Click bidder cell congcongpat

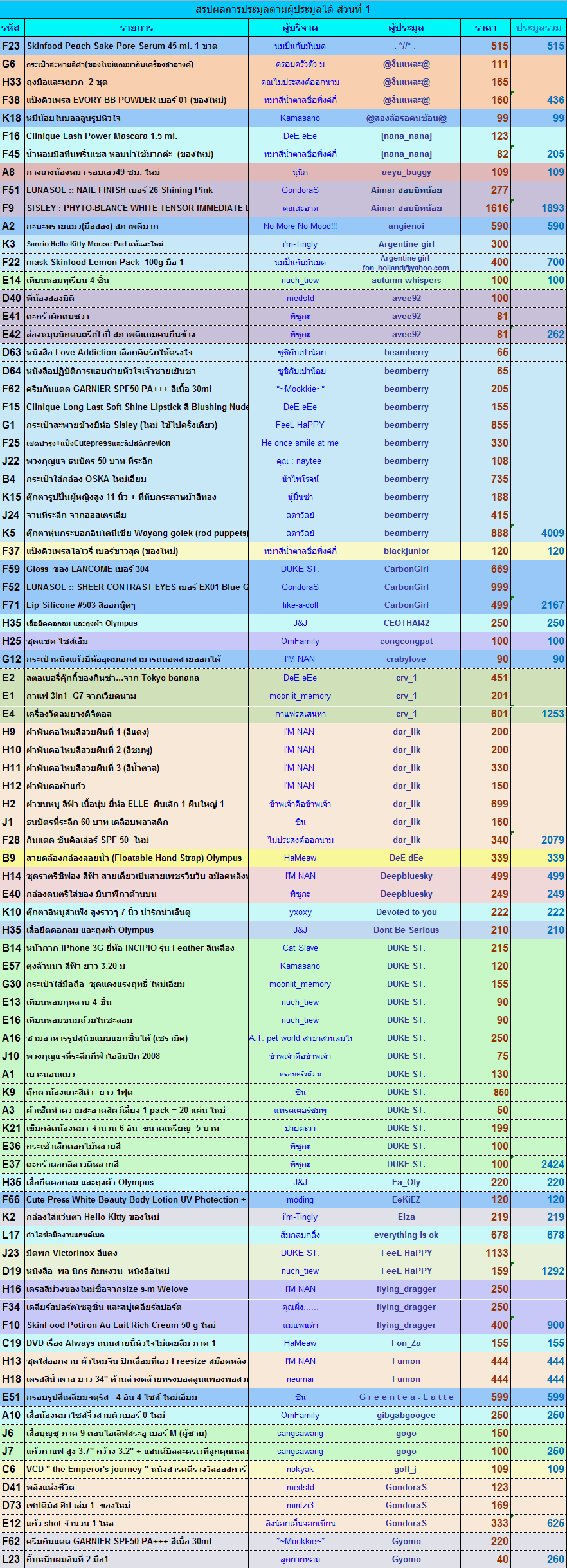[x=406, y=641]
